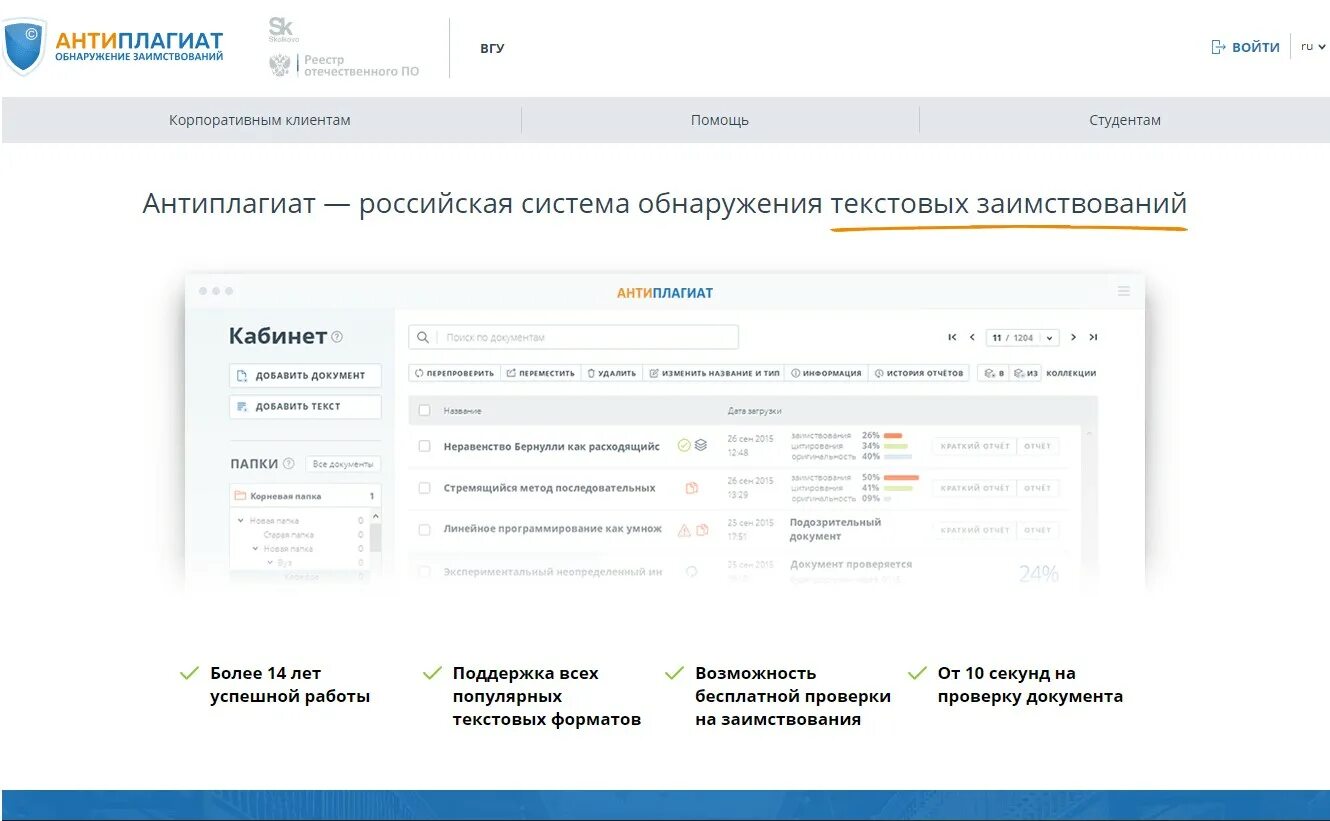Click help question mark beside ПАПКИ

tap(289, 464)
